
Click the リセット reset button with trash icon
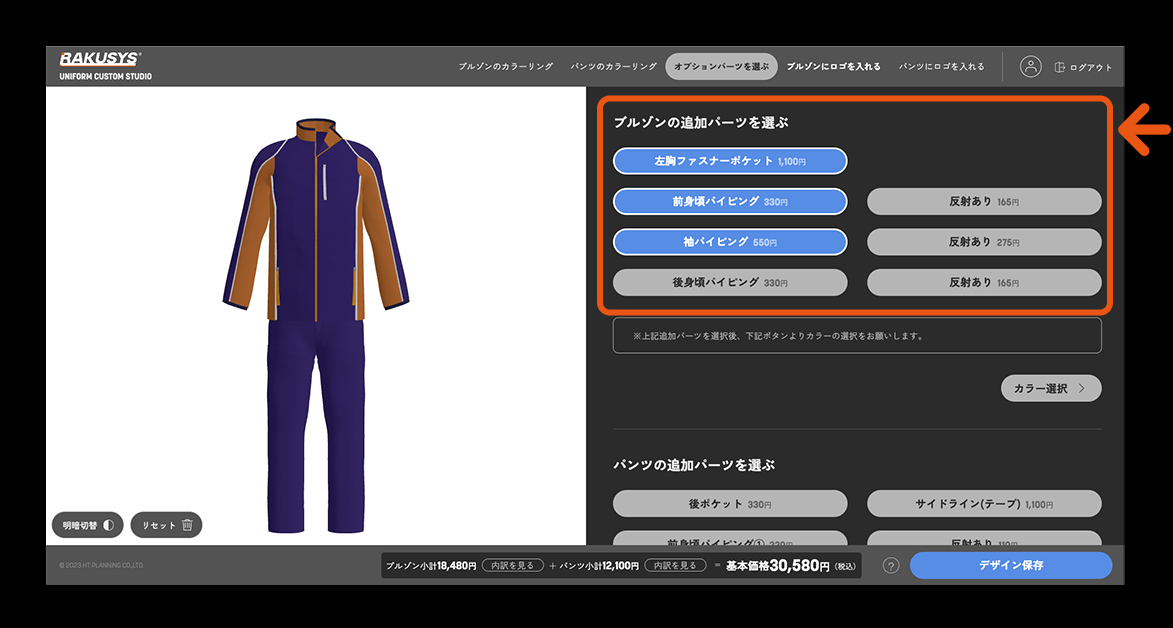tap(166, 525)
